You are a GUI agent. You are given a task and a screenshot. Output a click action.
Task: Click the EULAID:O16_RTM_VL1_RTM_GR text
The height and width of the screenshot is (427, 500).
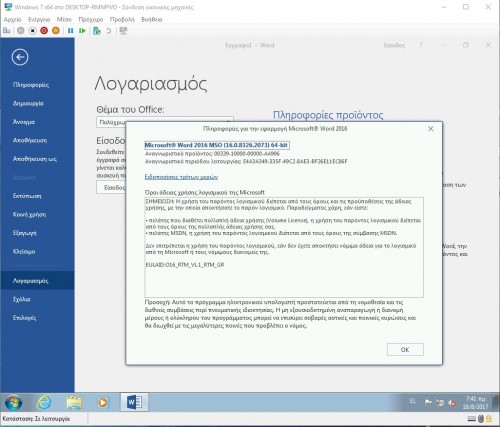click(x=185, y=265)
